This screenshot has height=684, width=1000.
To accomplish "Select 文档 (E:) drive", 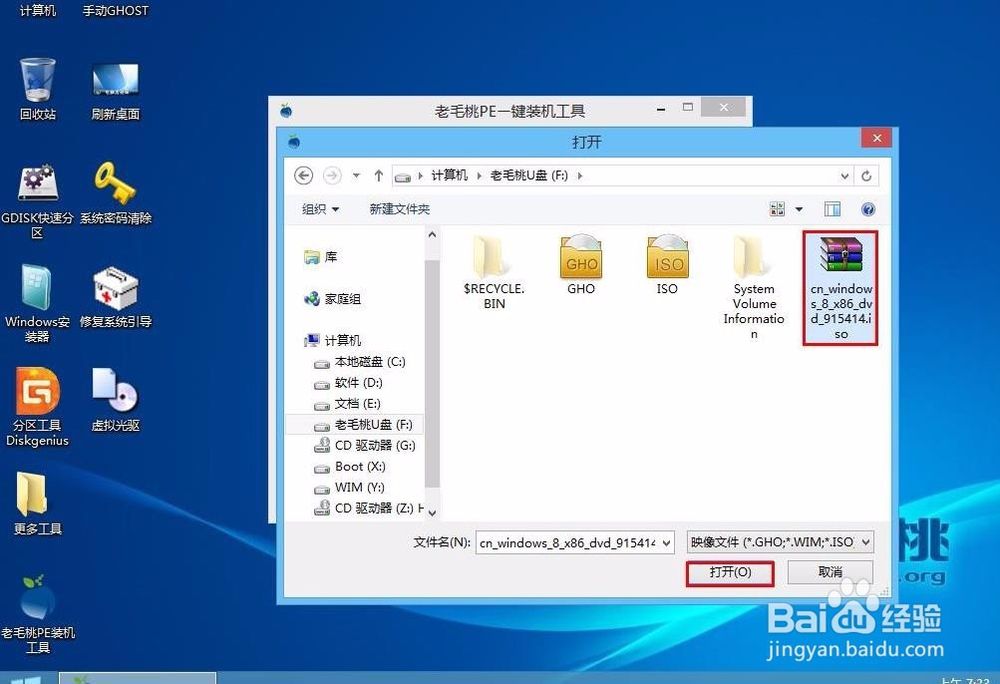I will click(x=348, y=404).
